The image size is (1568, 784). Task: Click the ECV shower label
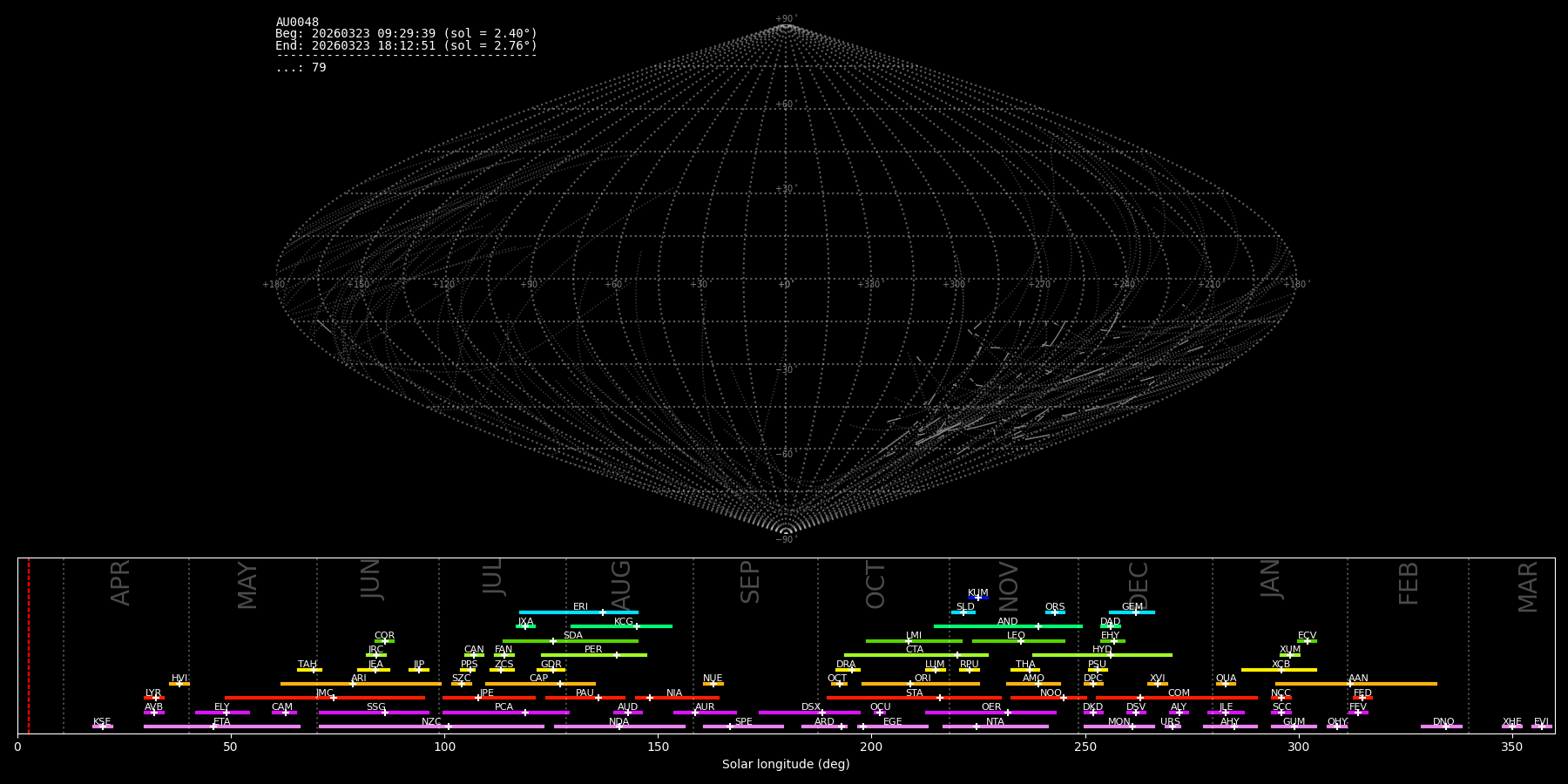pyautogui.click(x=1307, y=636)
